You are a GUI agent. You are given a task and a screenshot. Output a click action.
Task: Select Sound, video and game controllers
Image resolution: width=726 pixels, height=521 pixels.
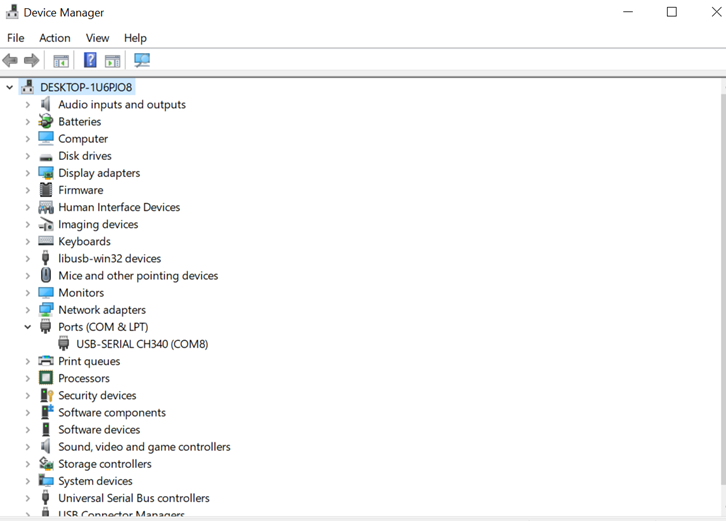144,447
